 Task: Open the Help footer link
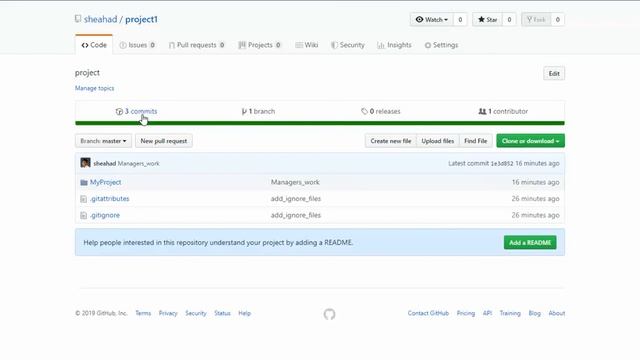(244, 313)
